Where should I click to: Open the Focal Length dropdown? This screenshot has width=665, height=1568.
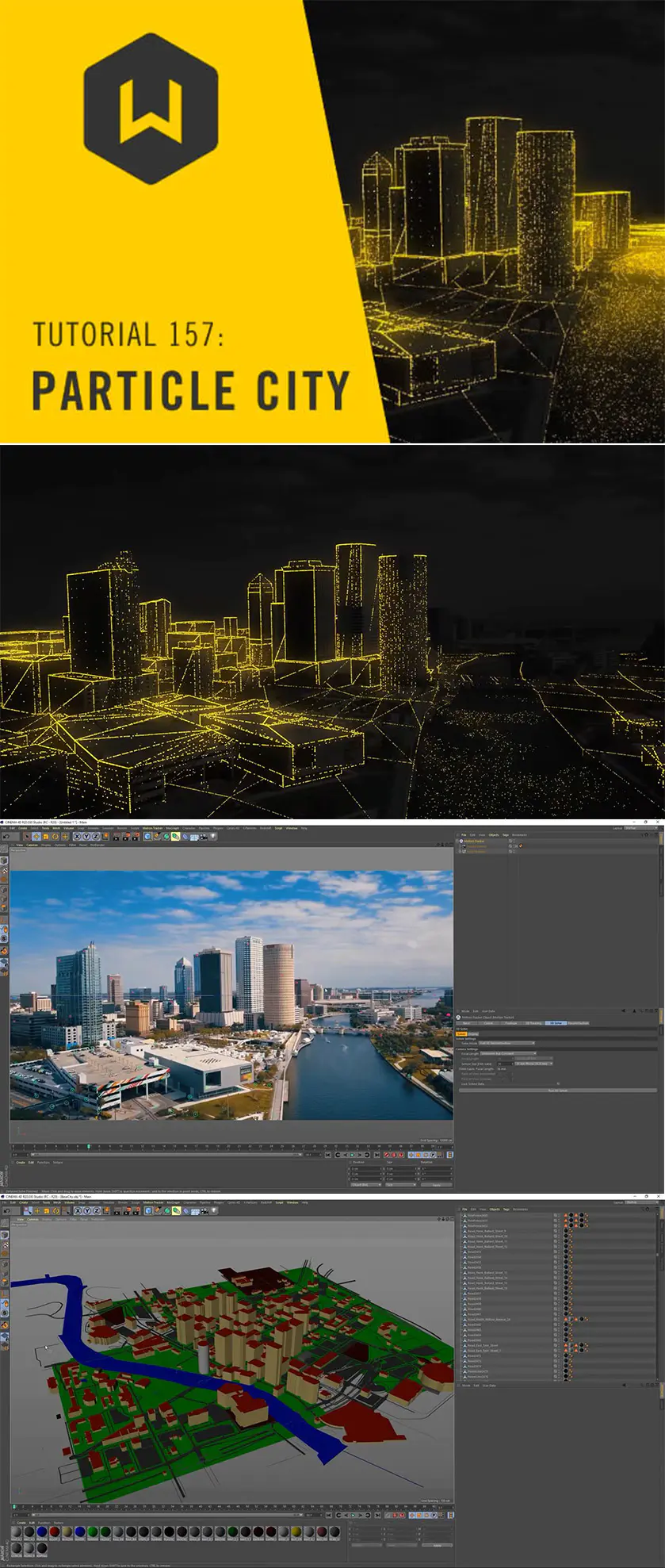tap(508, 1053)
